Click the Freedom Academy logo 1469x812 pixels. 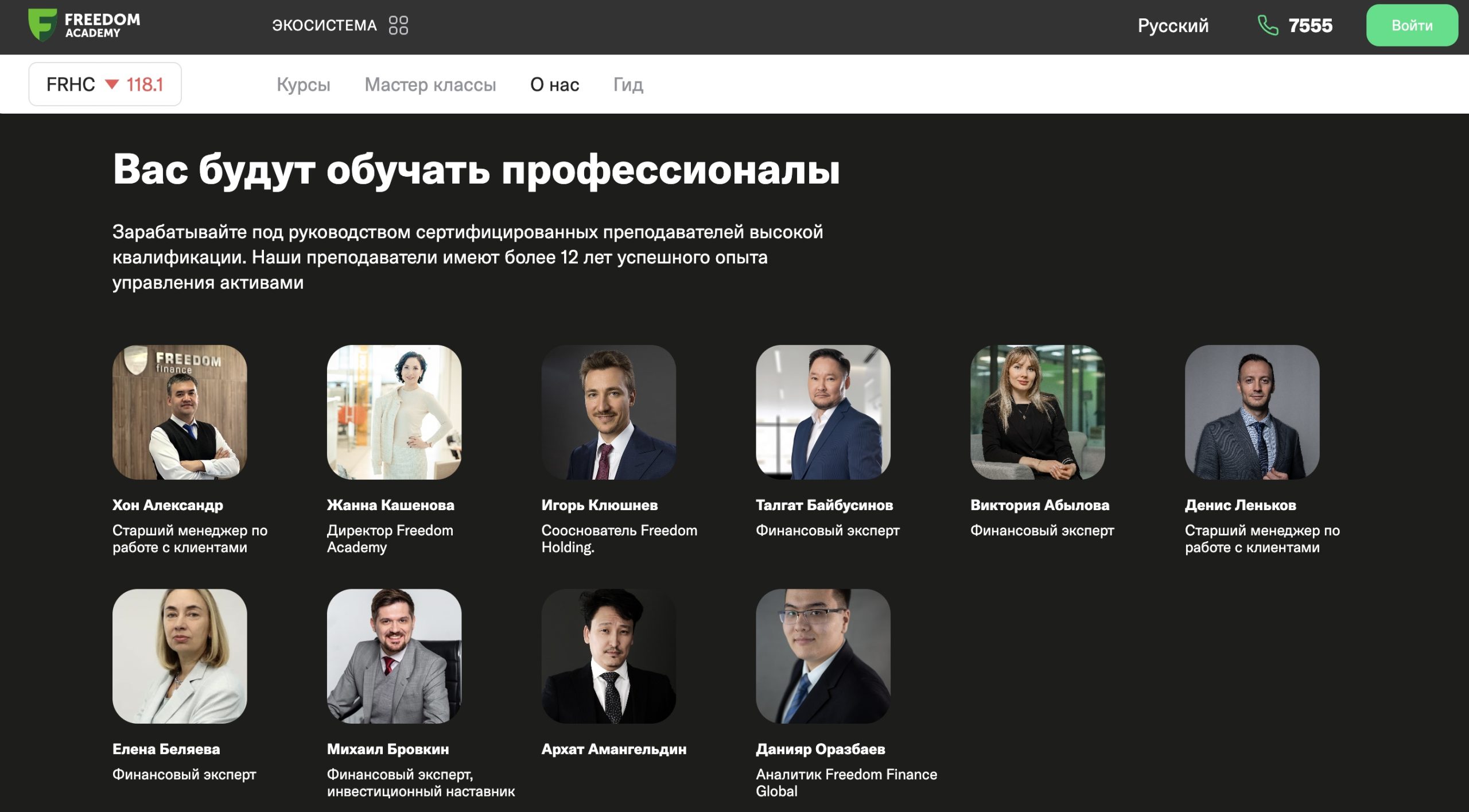pos(84,25)
